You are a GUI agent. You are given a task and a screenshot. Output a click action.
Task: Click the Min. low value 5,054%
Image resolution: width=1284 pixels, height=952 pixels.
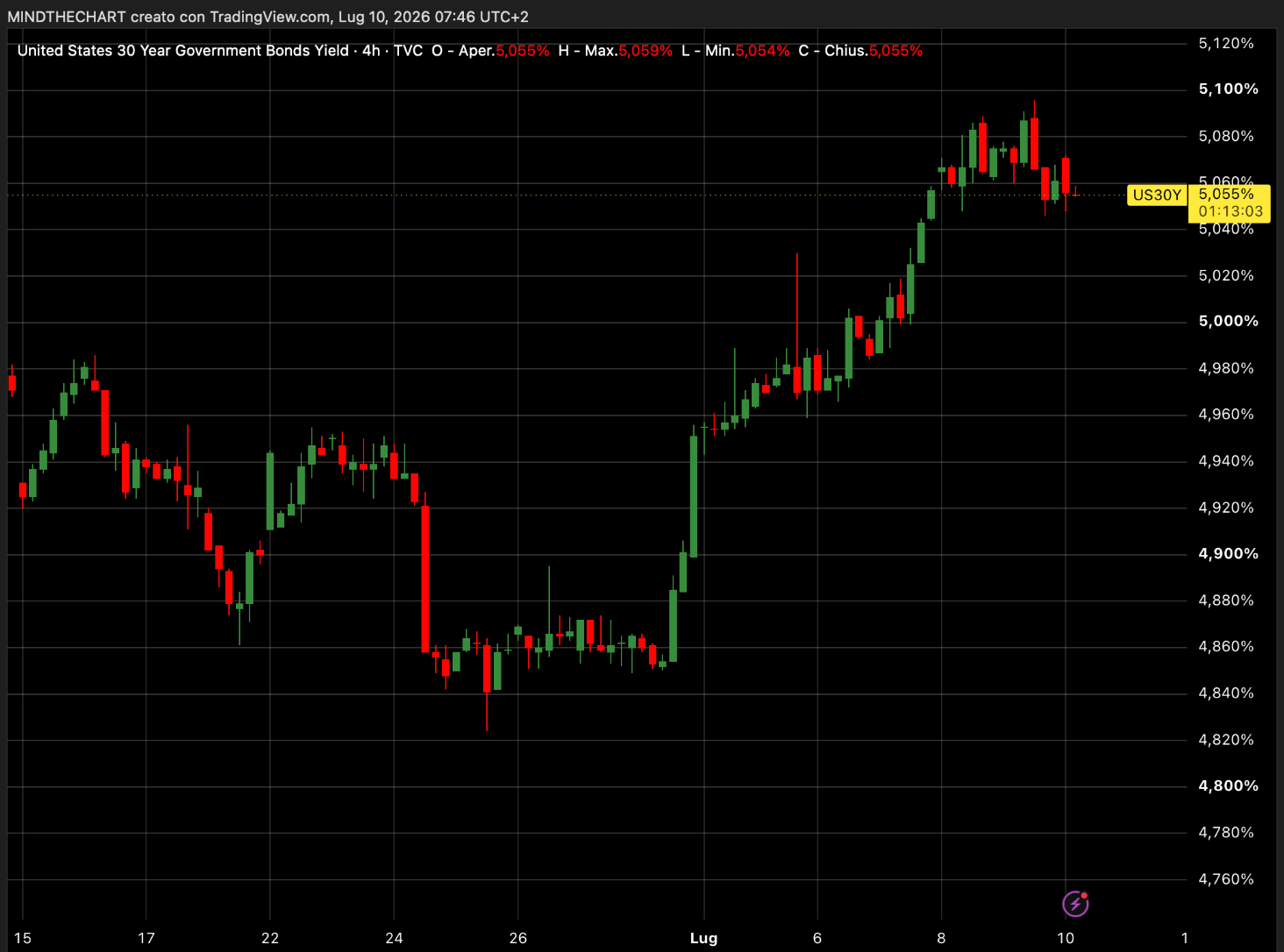coord(762,51)
